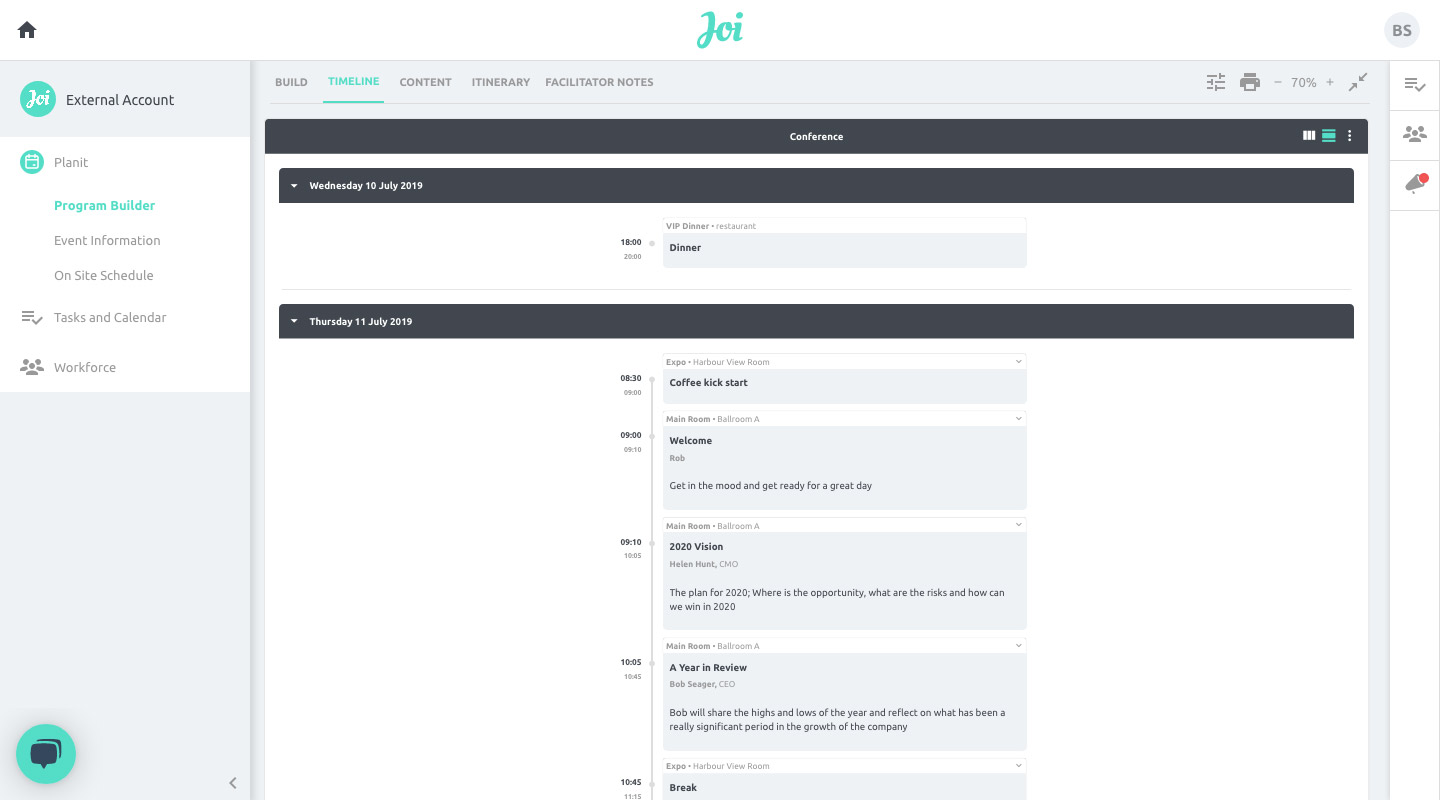Screen dimensions: 1440x800
Task: Select Program Builder link
Action: click(x=105, y=205)
